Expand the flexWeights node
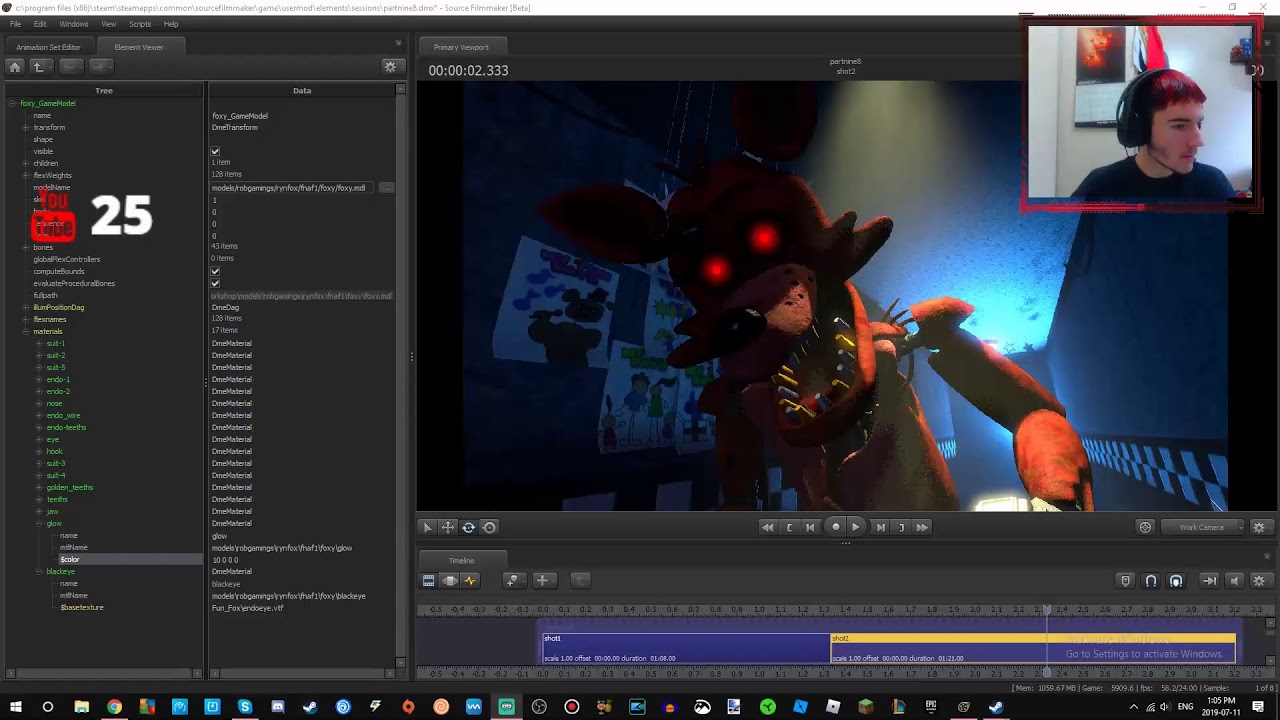The width and height of the screenshot is (1280, 720). 25,175
